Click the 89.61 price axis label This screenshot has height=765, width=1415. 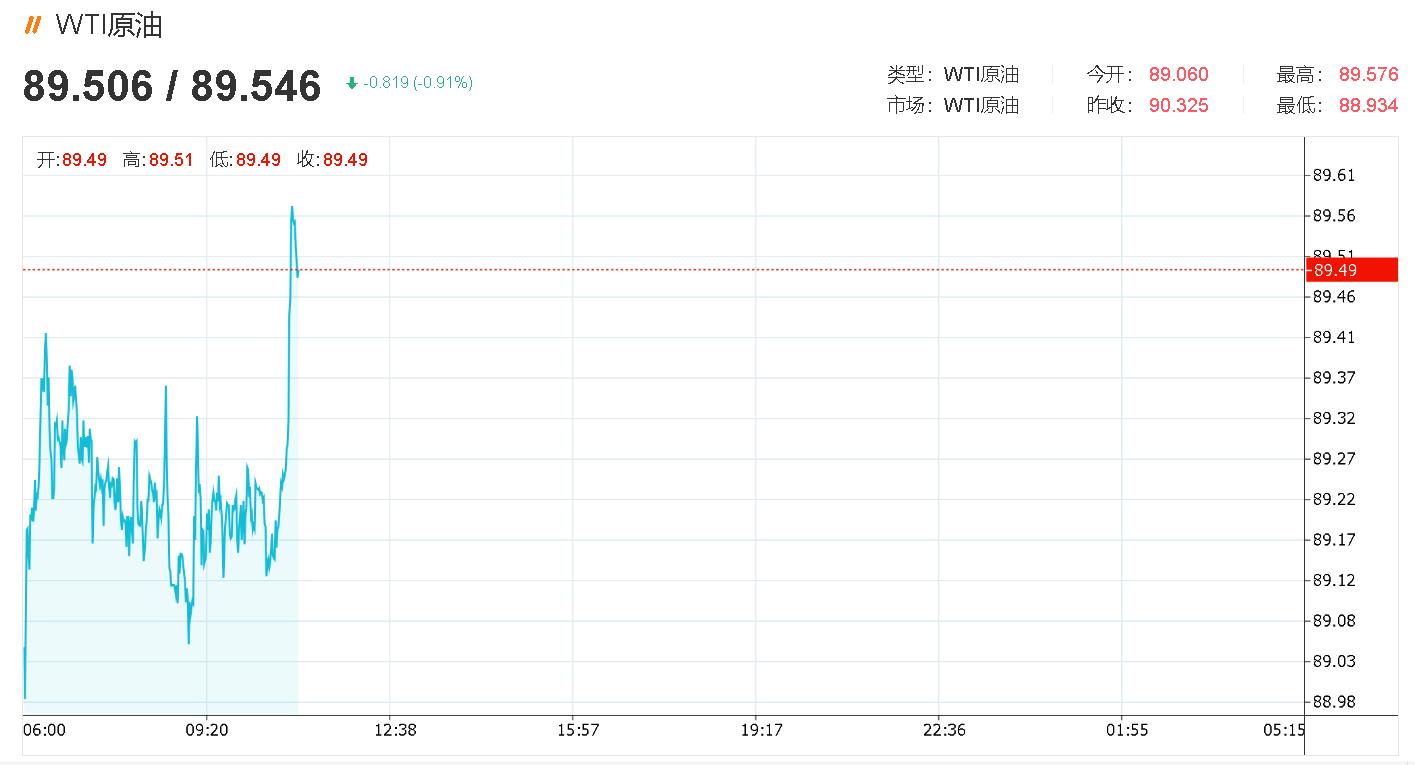[x=1334, y=175]
